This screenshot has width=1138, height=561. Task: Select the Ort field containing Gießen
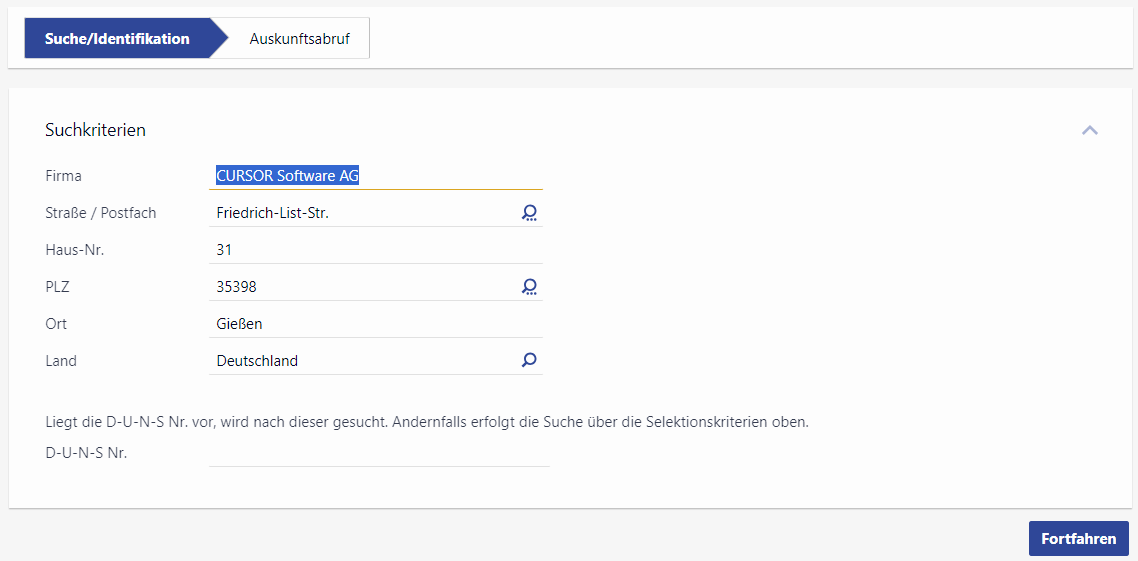tap(377, 324)
